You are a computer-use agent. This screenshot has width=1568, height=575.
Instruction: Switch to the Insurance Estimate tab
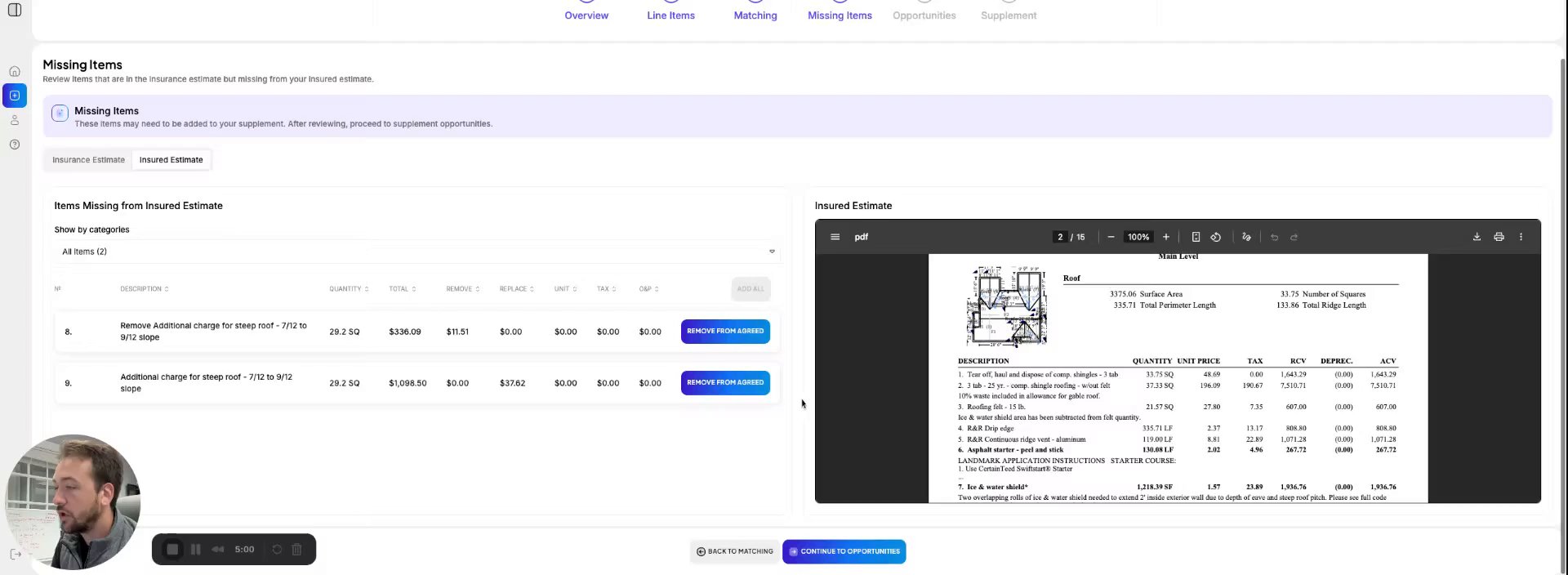[x=88, y=160]
